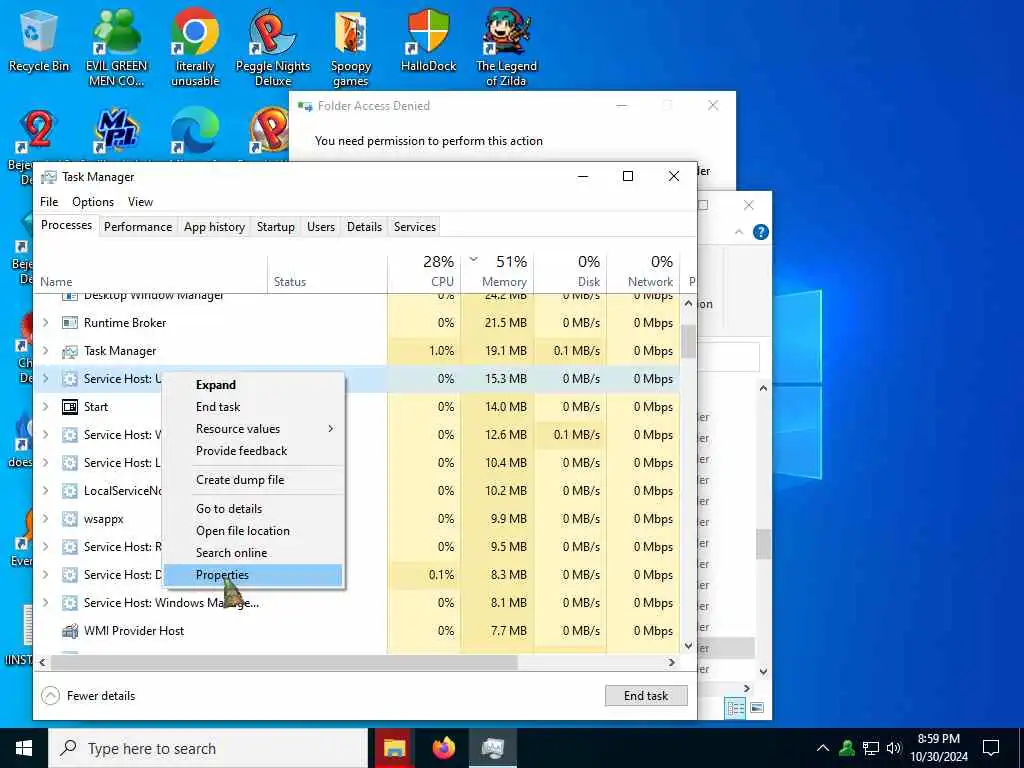
Task: Switch Explorer to details view icon
Action: point(735,708)
